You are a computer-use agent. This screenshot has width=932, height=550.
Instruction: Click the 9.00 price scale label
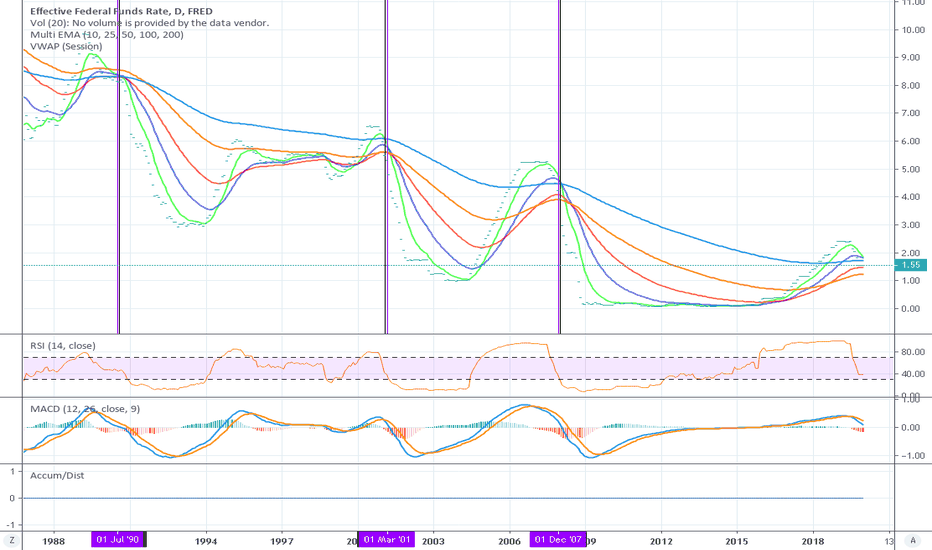(911, 58)
